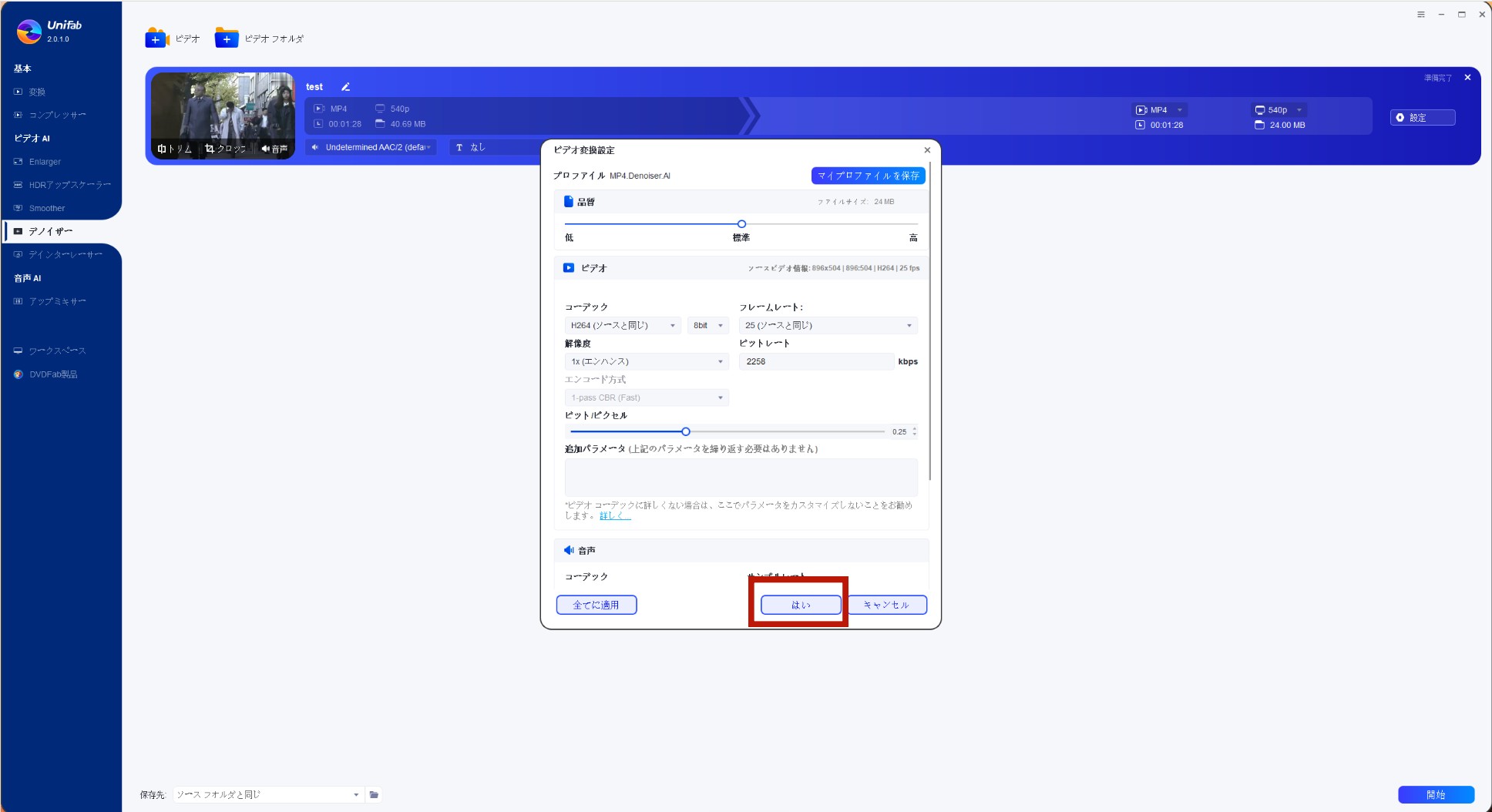The height and width of the screenshot is (812, 1492).
Task: Click the 開始 start button
Action: (1436, 794)
